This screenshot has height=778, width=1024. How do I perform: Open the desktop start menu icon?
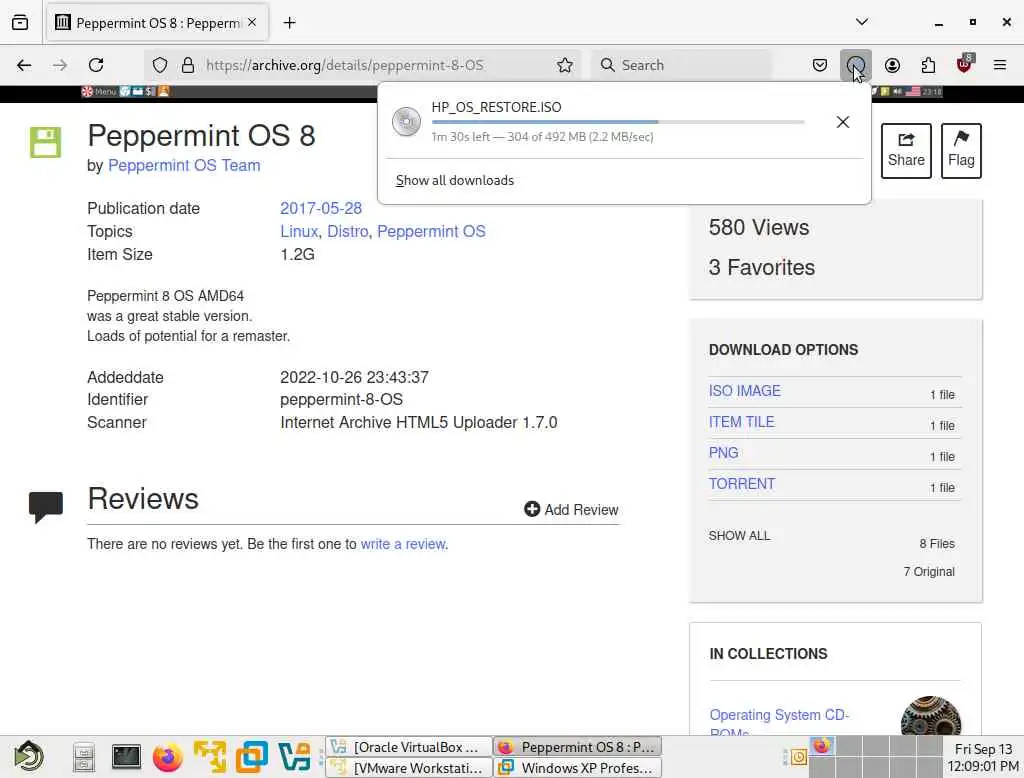29,757
